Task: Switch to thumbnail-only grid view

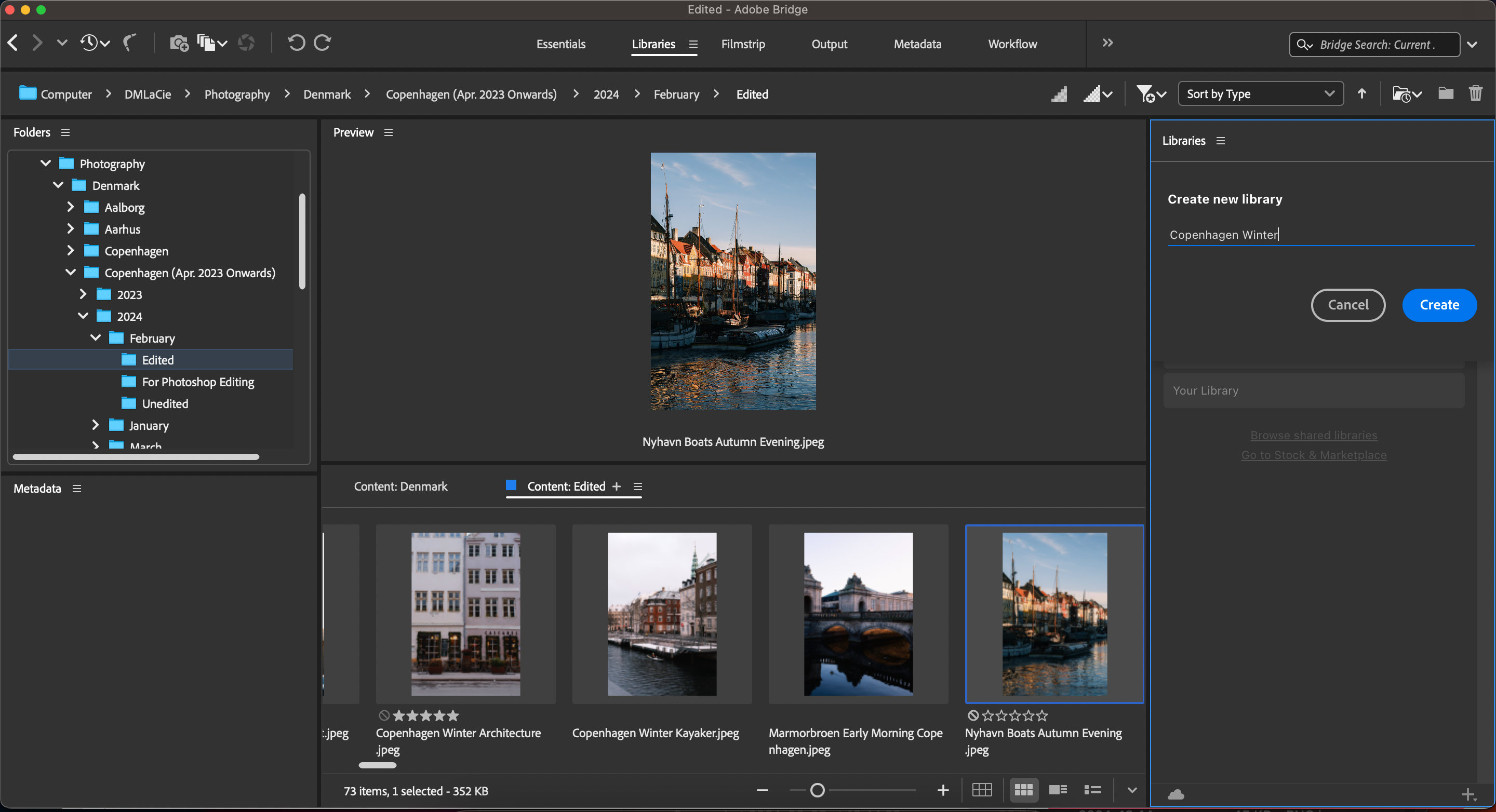Action: click(x=1024, y=789)
